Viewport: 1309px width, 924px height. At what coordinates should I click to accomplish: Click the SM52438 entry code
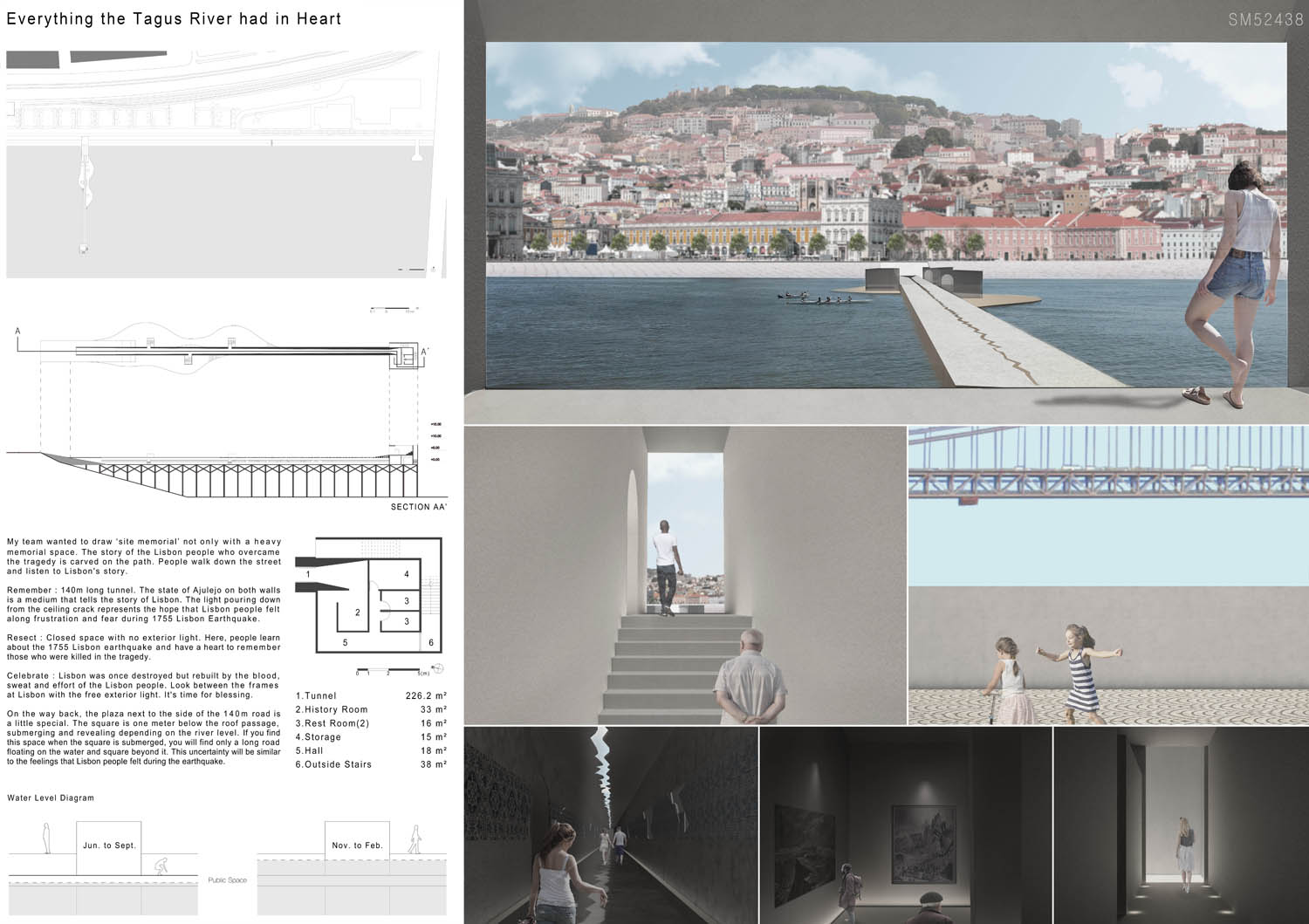(1264, 19)
